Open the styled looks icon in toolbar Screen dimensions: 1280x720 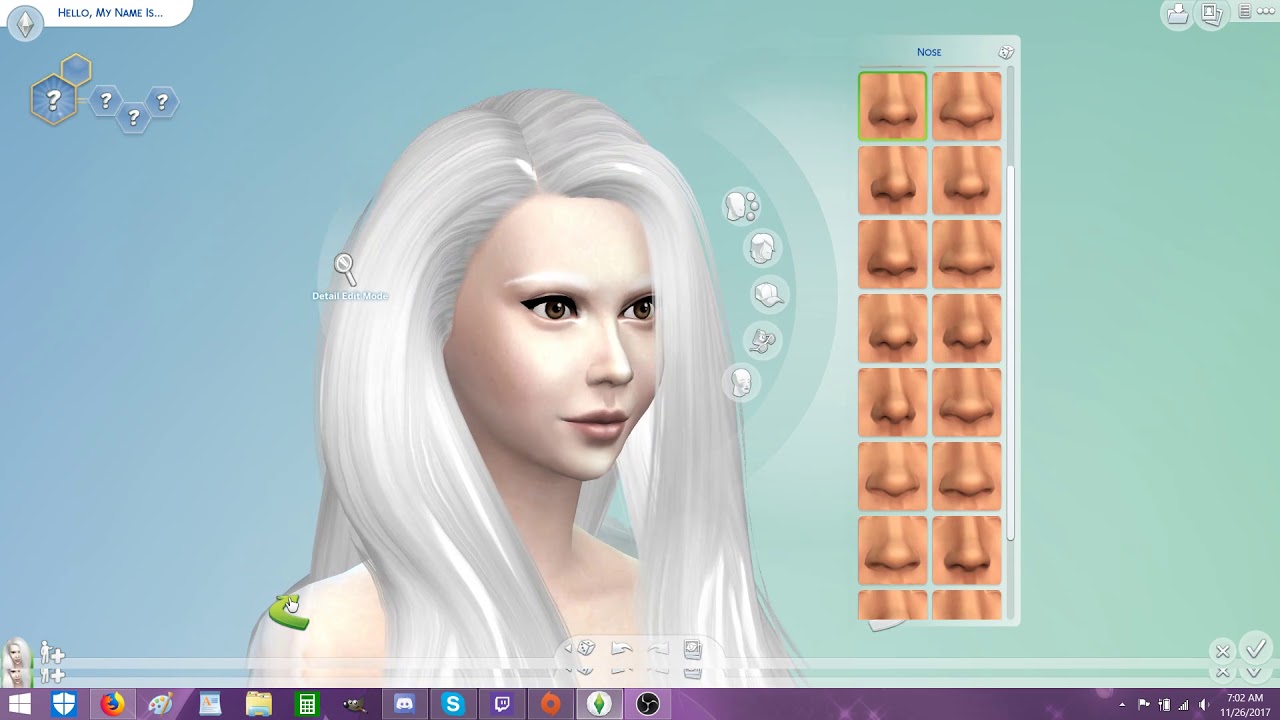pyautogui.click(x=692, y=650)
